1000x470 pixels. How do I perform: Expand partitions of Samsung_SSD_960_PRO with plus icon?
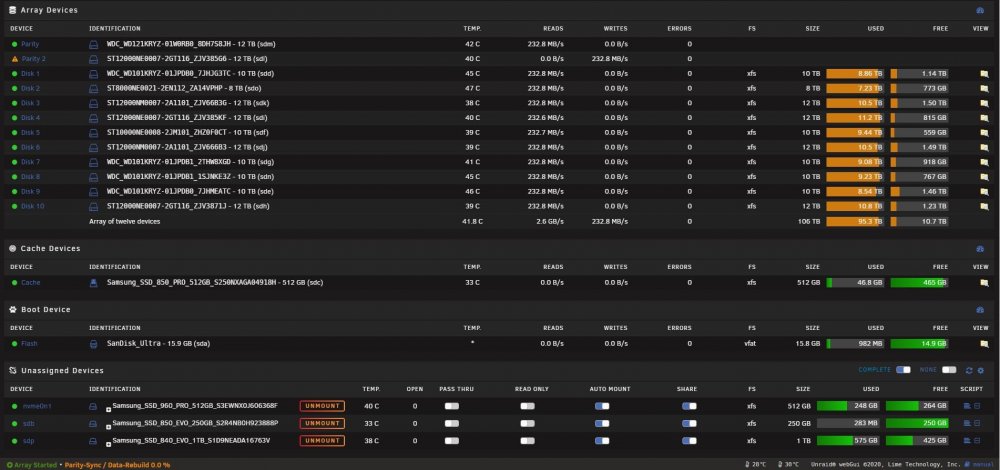108,408
